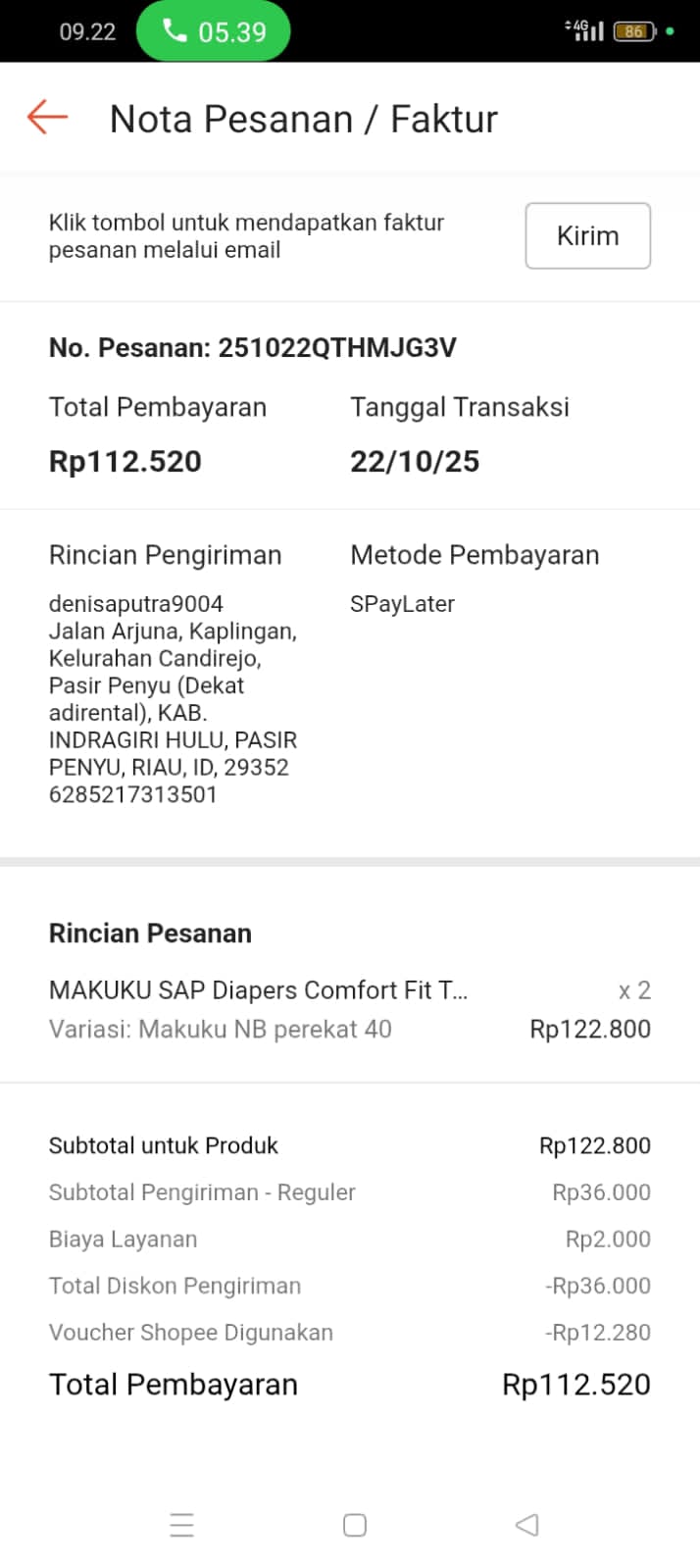Tap the status bar clock showing 09.22

pos(87,31)
